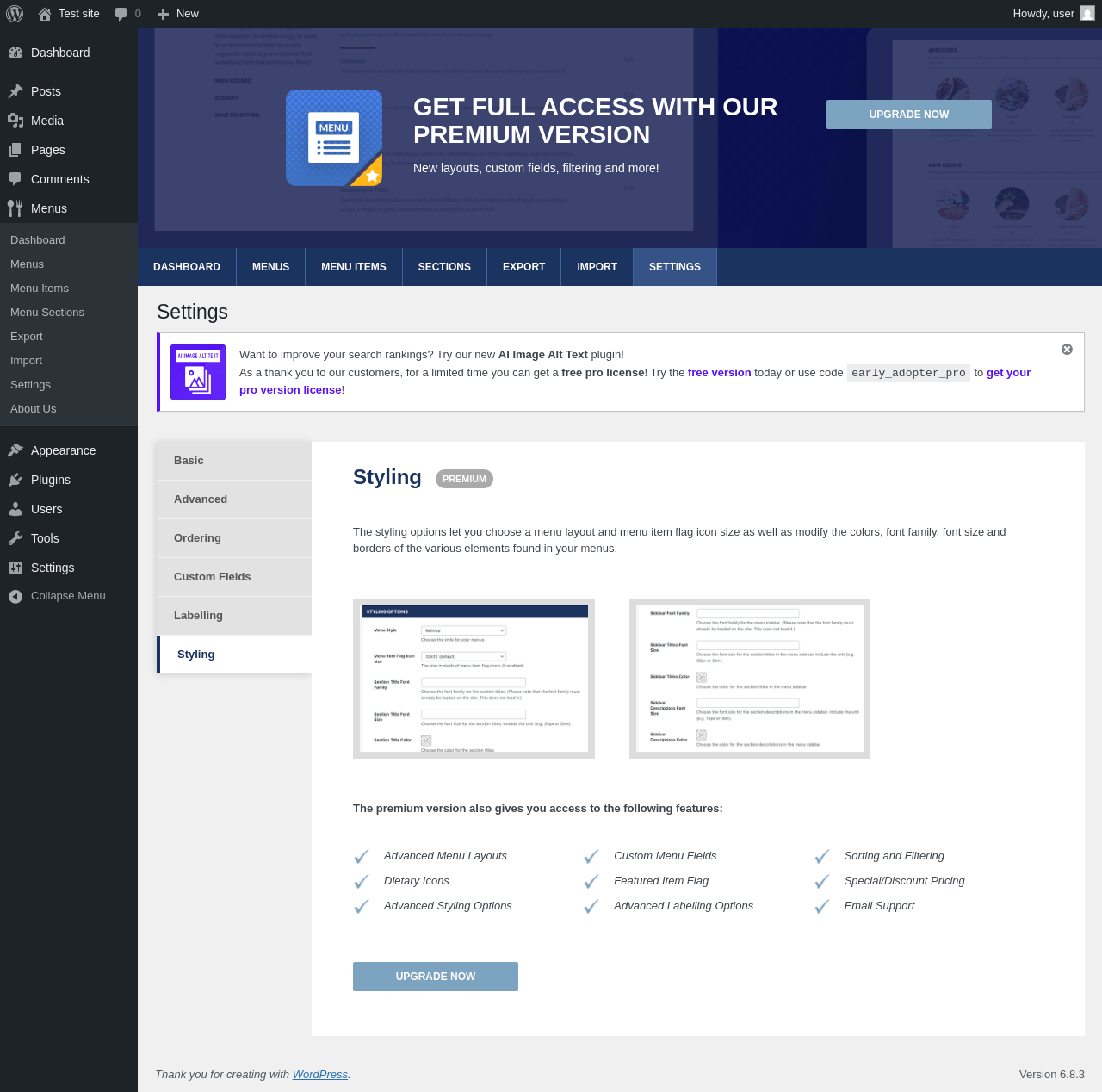The image size is (1102, 1092).
Task: Click the Advanced Menu Layouts checkmark icon
Action: point(362,856)
